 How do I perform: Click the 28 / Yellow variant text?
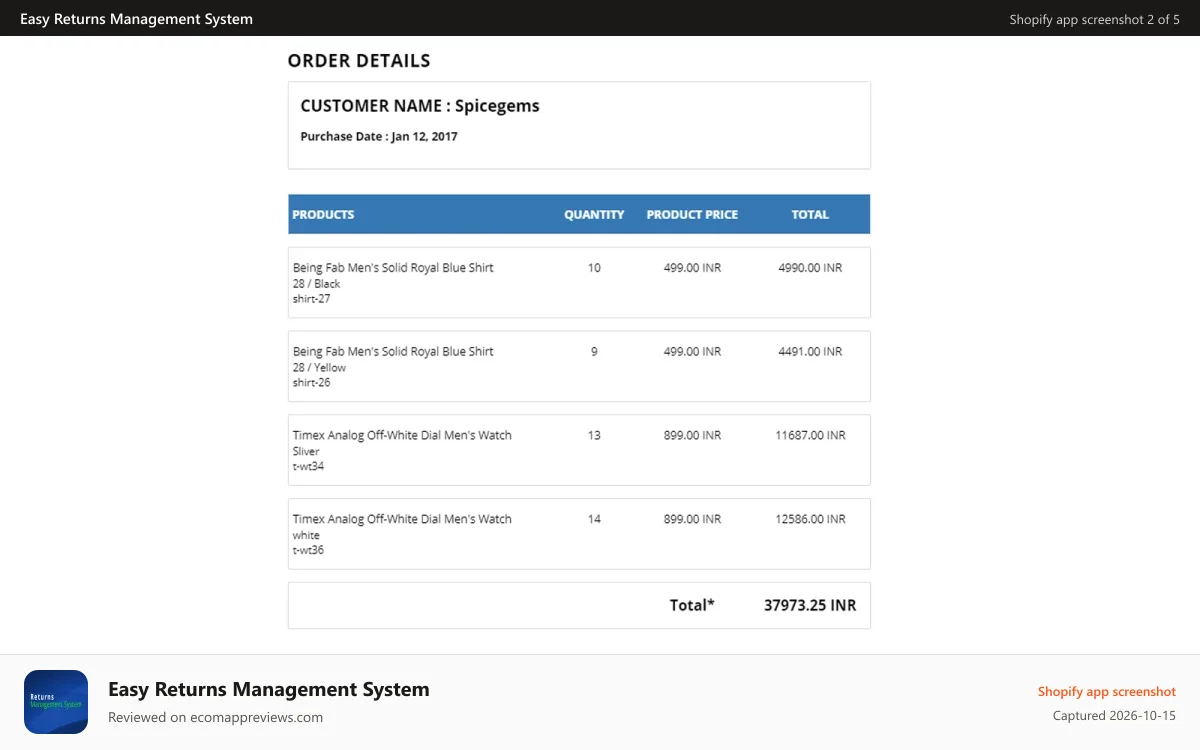coord(319,368)
